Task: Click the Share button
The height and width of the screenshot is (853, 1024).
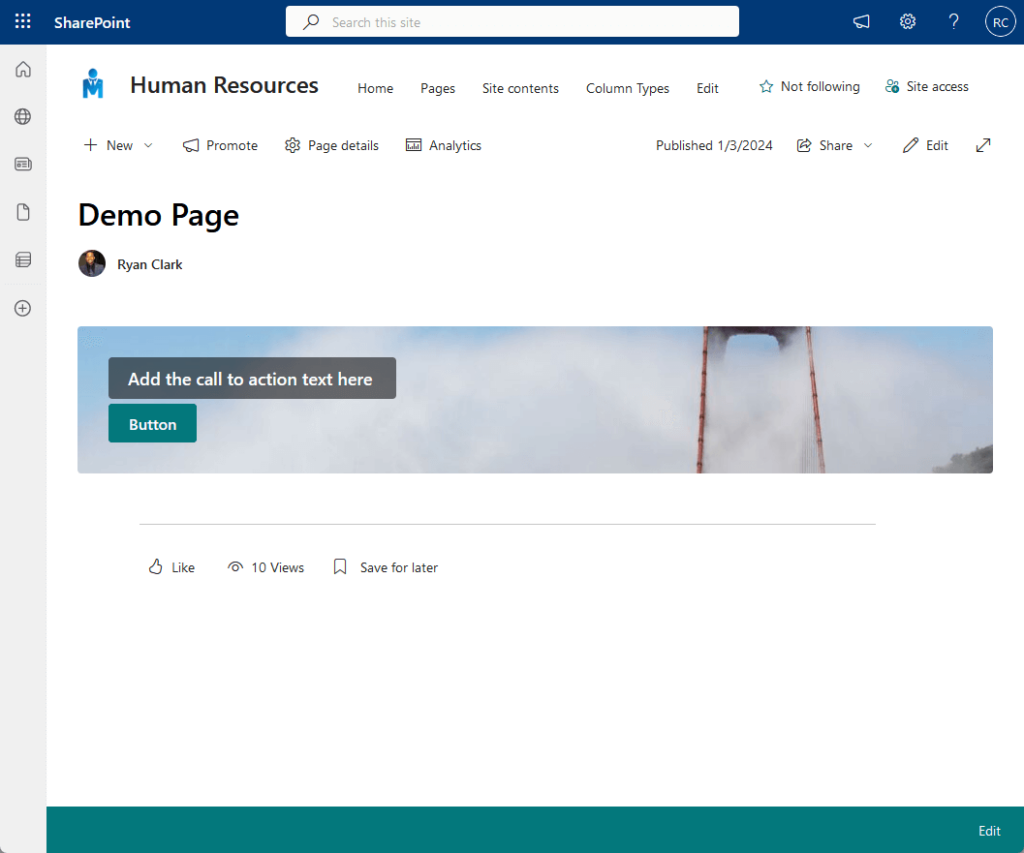Action: [825, 145]
